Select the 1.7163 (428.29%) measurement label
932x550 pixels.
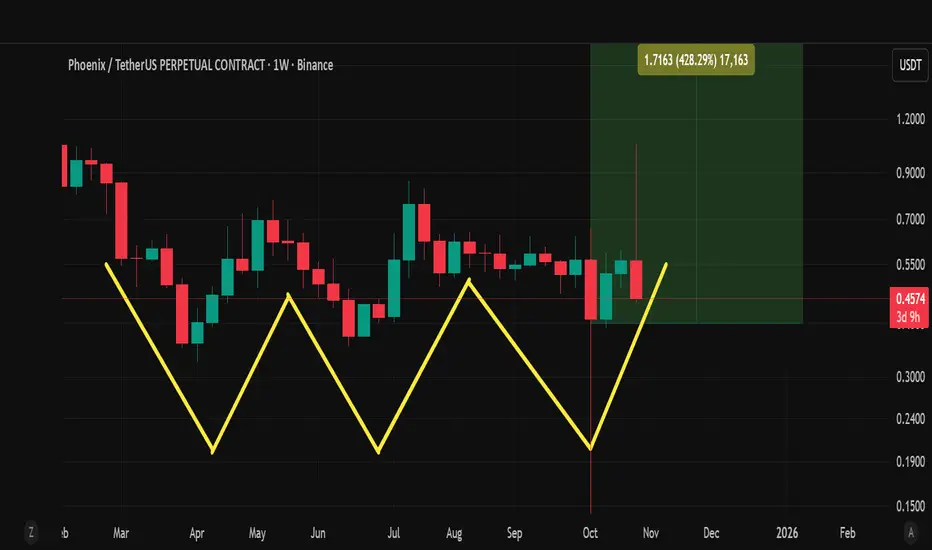tap(696, 59)
